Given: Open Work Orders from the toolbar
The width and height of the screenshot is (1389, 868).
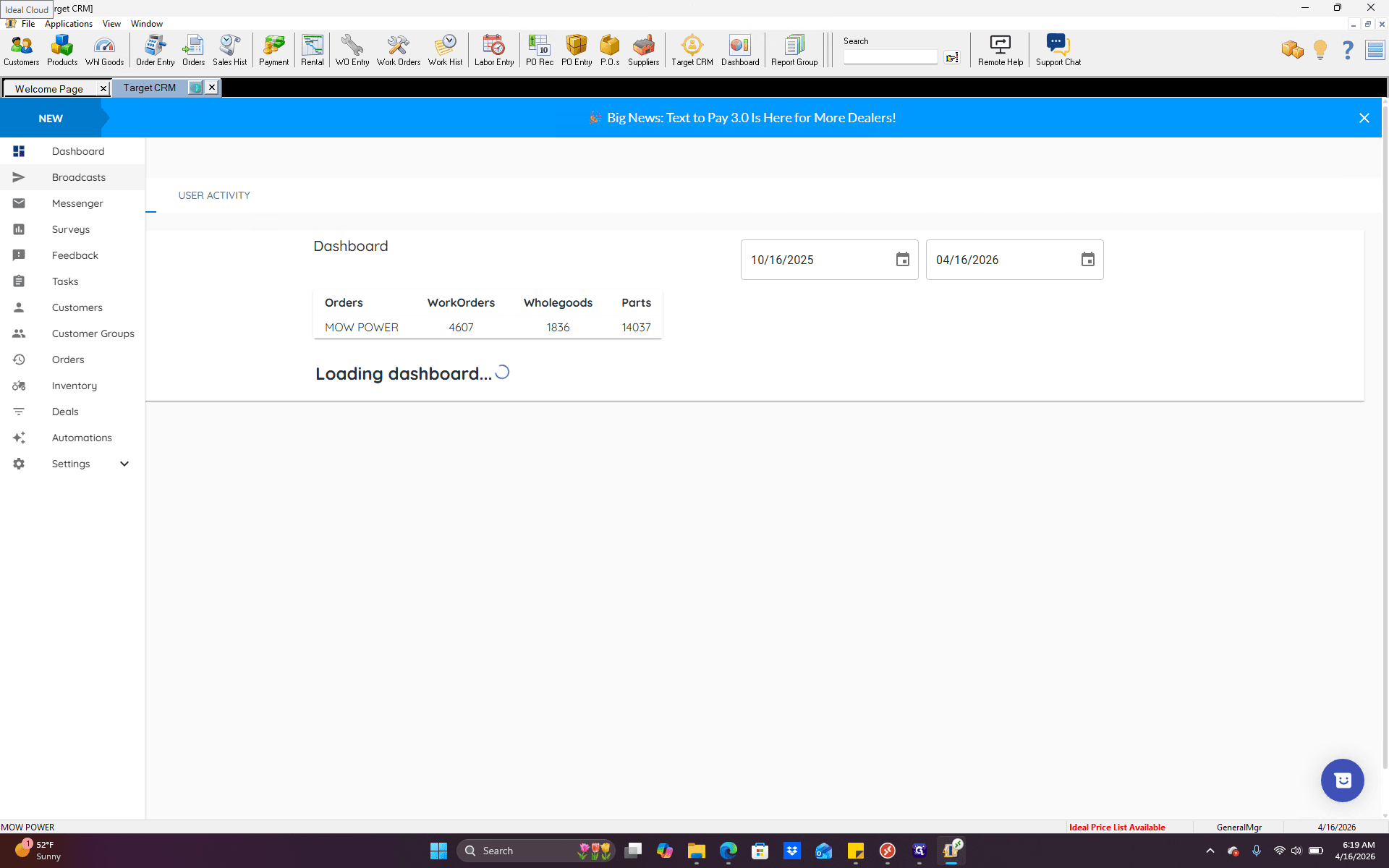Looking at the screenshot, I should point(398,51).
